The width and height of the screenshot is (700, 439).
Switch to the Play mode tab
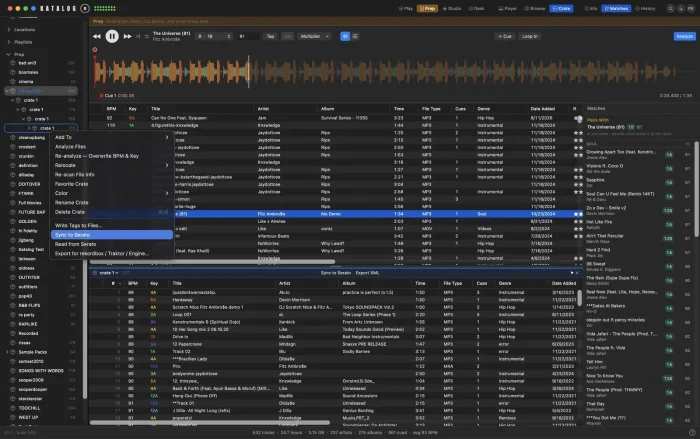pyautogui.click(x=406, y=8)
